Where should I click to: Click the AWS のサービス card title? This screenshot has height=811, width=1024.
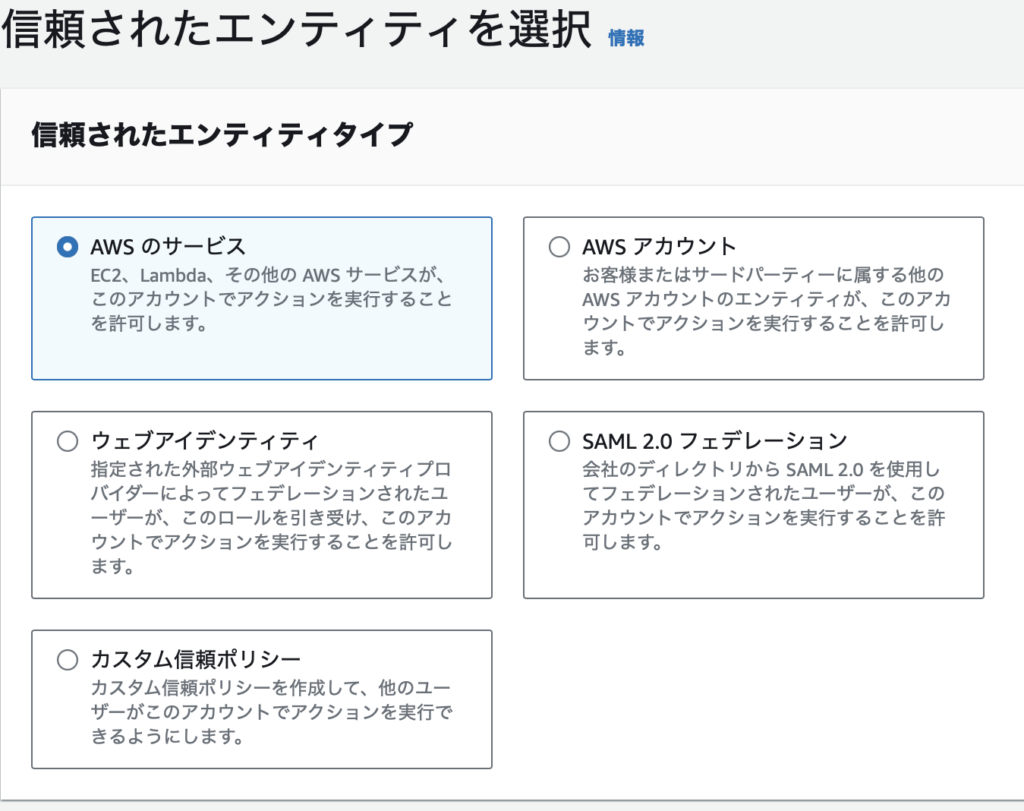coord(168,247)
